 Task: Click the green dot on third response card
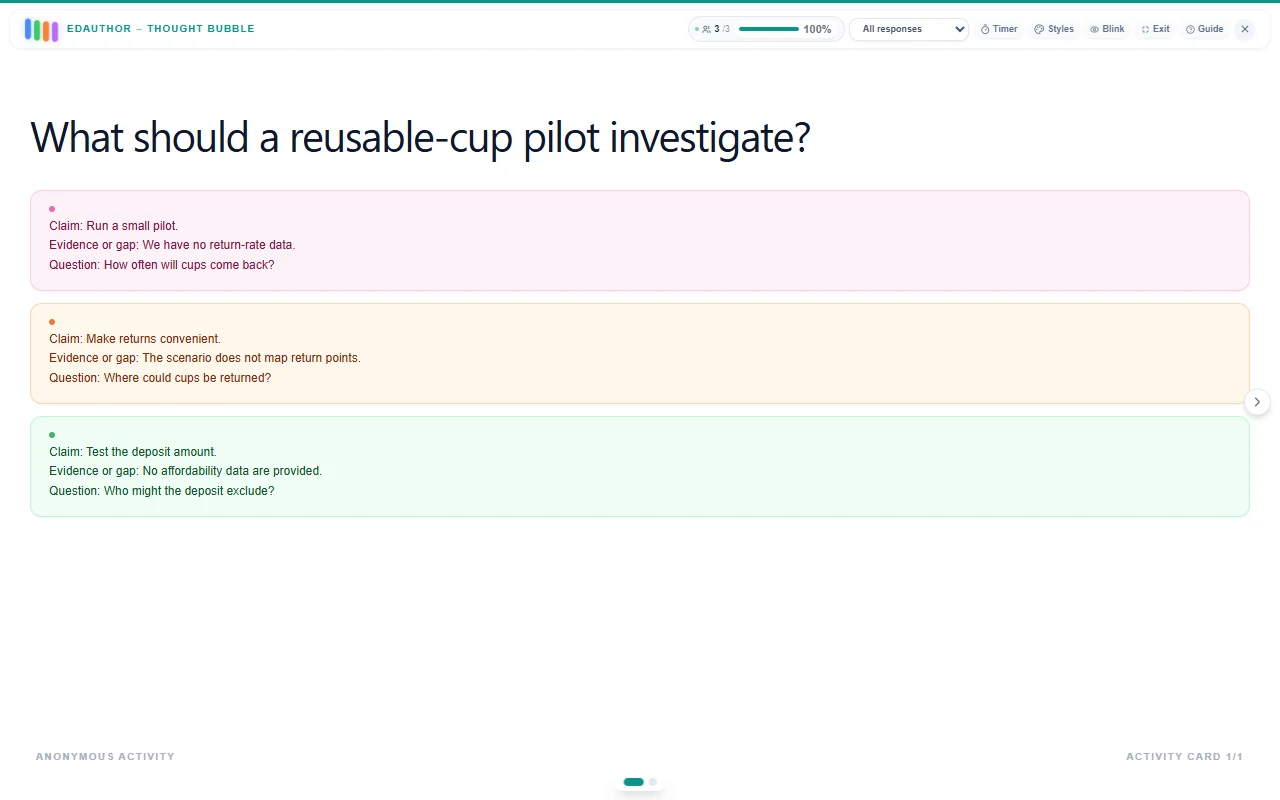[x=52, y=435]
